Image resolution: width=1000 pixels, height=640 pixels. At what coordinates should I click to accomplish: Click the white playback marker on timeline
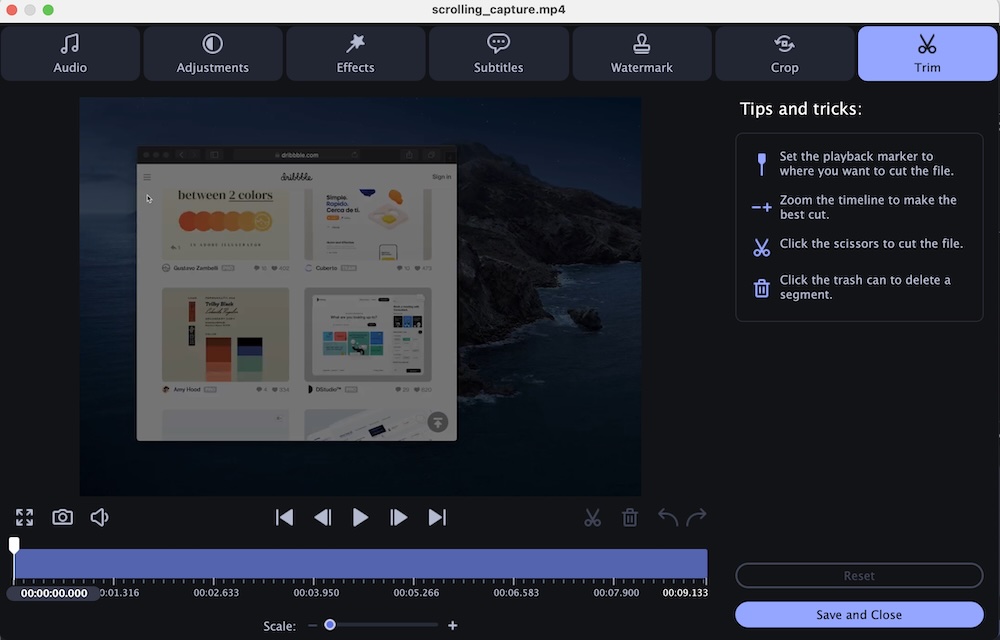[14, 545]
